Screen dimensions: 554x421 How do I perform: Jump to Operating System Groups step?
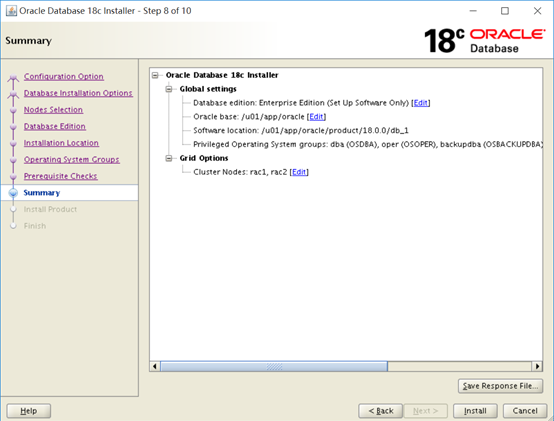[71, 159]
